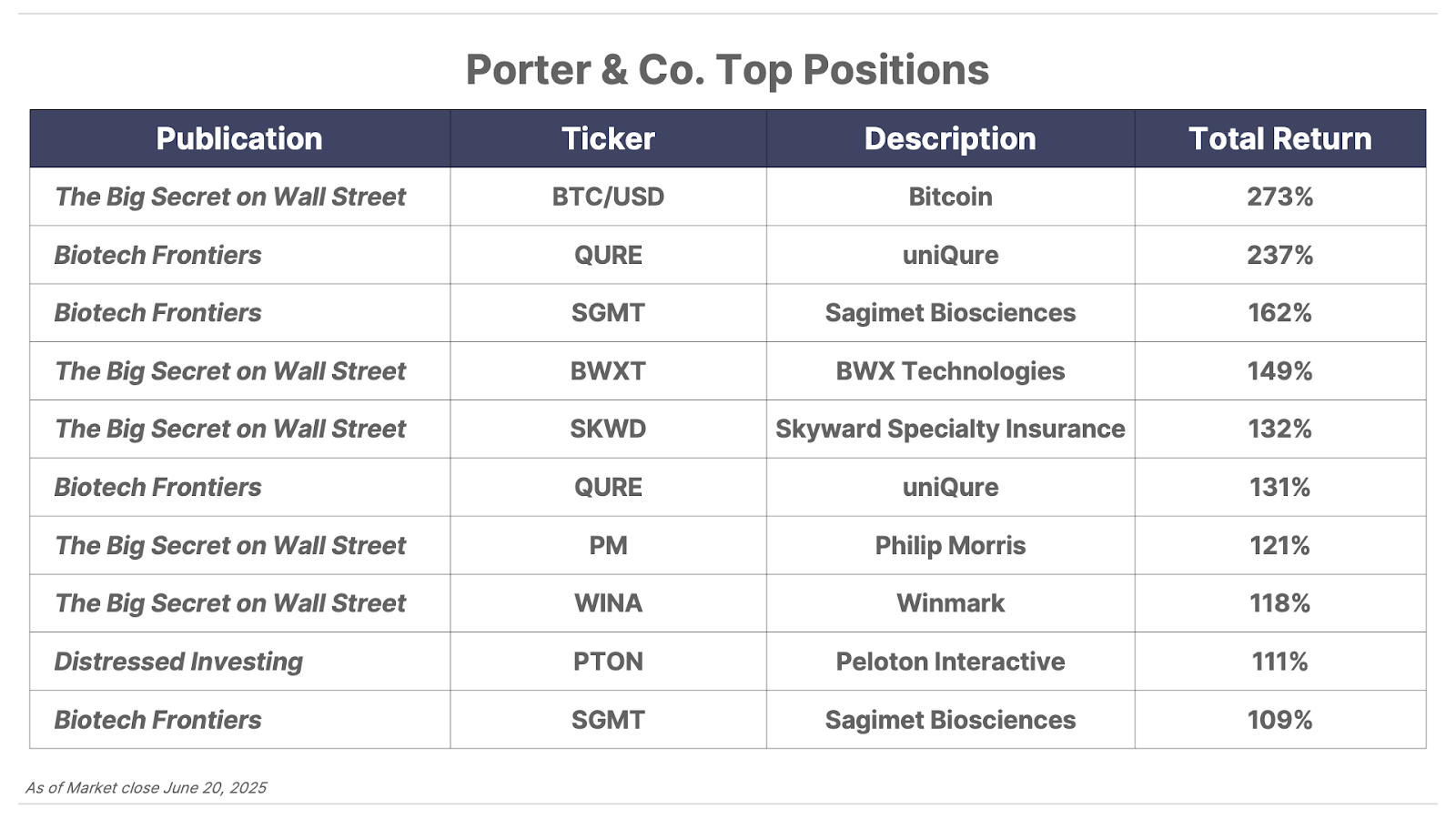The height and width of the screenshot is (819, 1456).
Task: Select BWX Technologies description cell
Action: click(x=950, y=371)
